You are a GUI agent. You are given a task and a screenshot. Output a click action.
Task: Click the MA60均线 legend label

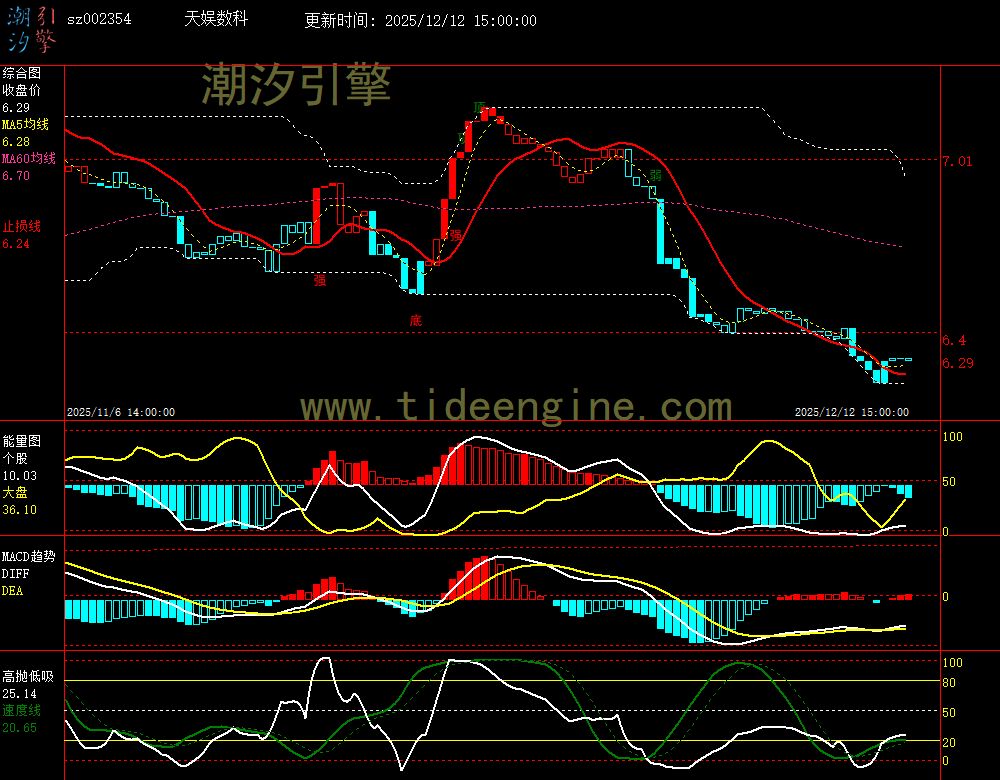(29, 159)
